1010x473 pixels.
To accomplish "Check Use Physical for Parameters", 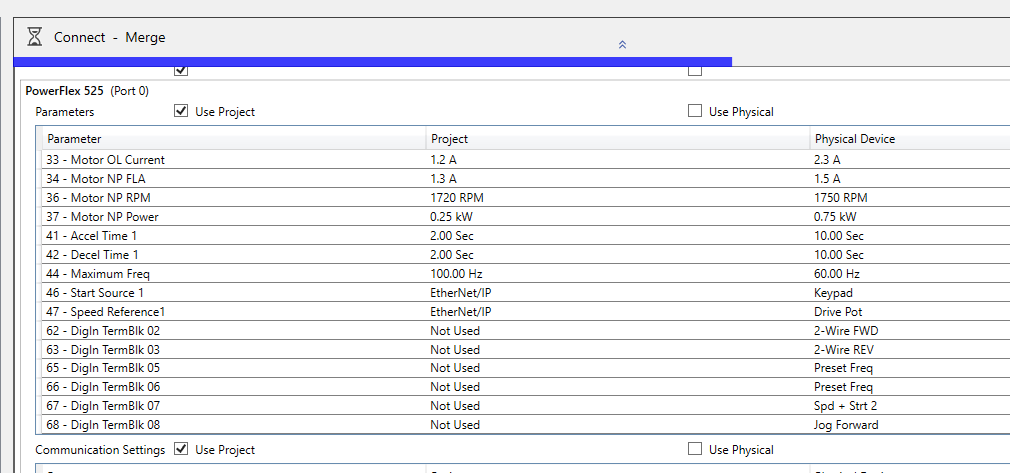I will 694,111.
